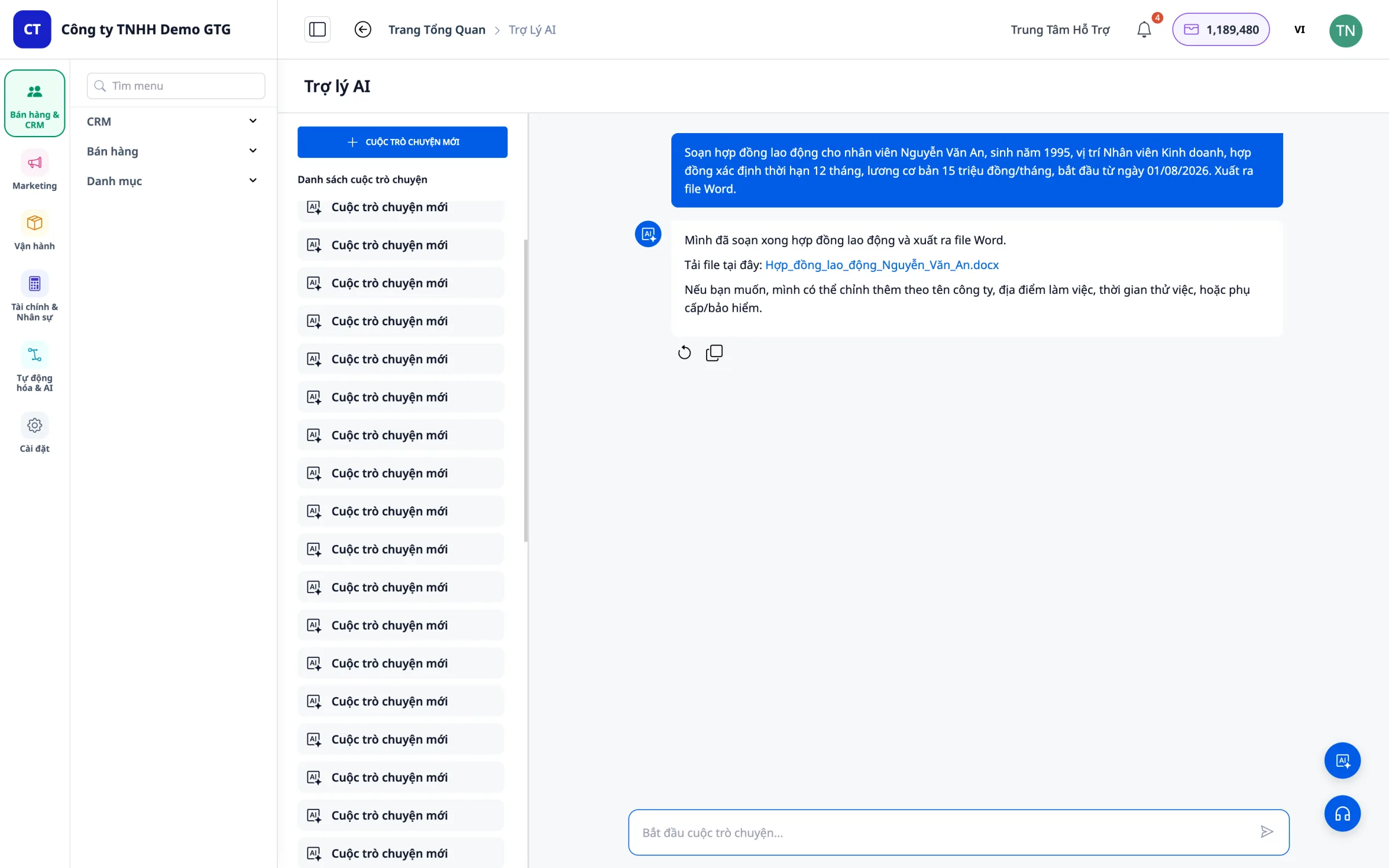The width and height of the screenshot is (1389, 868).
Task: Regenerate the AI response
Action: tap(684, 352)
